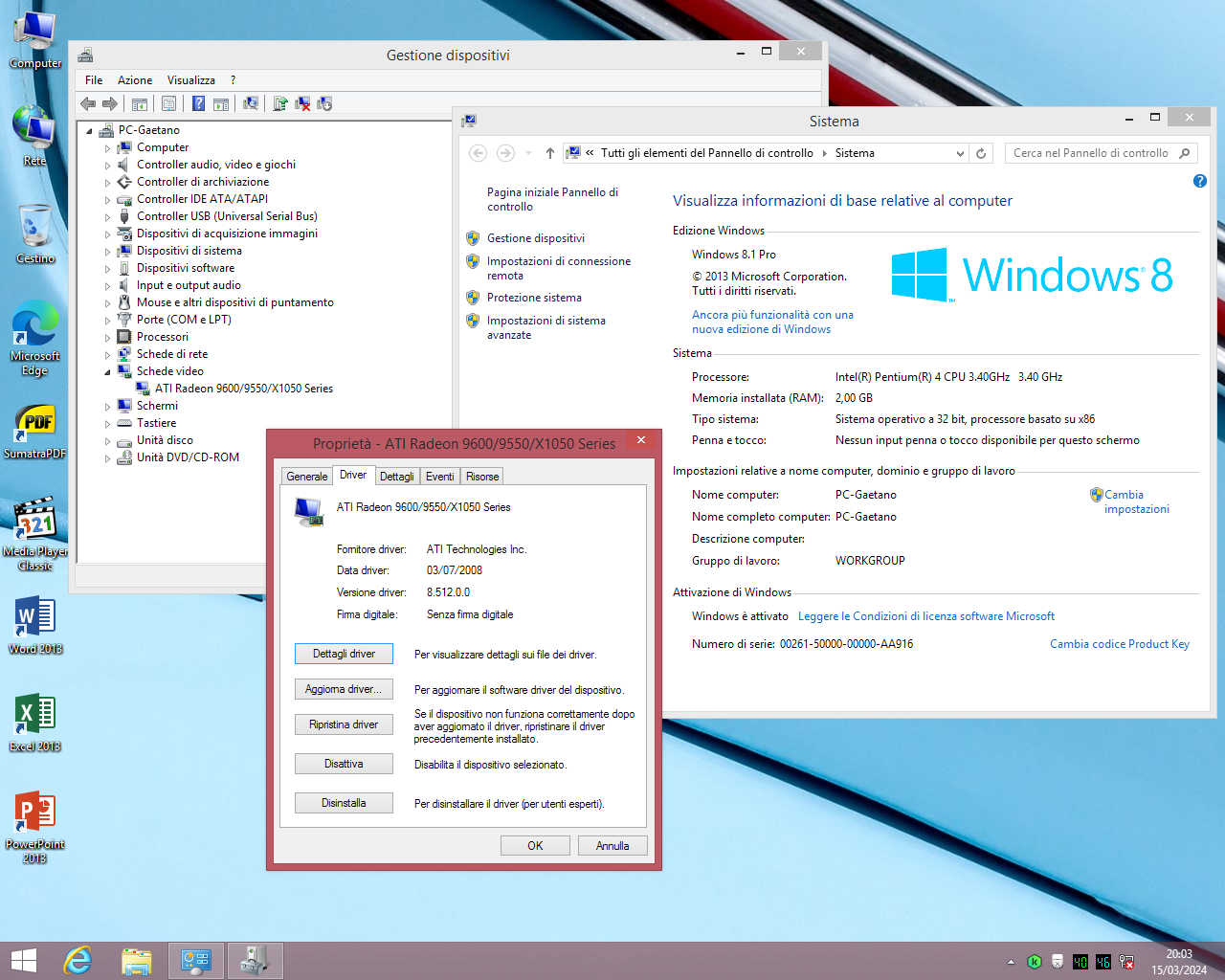Viewport: 1225px width, 980px height.
Task: Click the Cerca nel Pannello di controllo field
Action: point(1090,153)
